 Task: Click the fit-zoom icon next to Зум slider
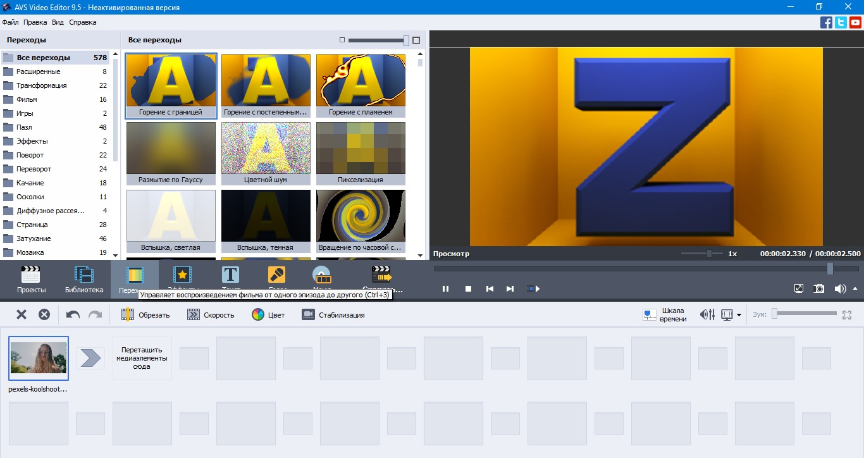coord(847,315)
